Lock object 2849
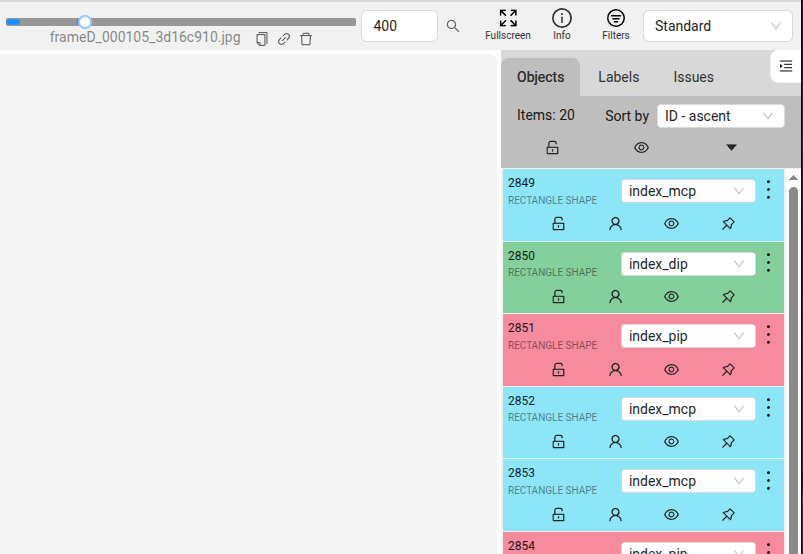This screenshot has height=554, width=803. 558,224
